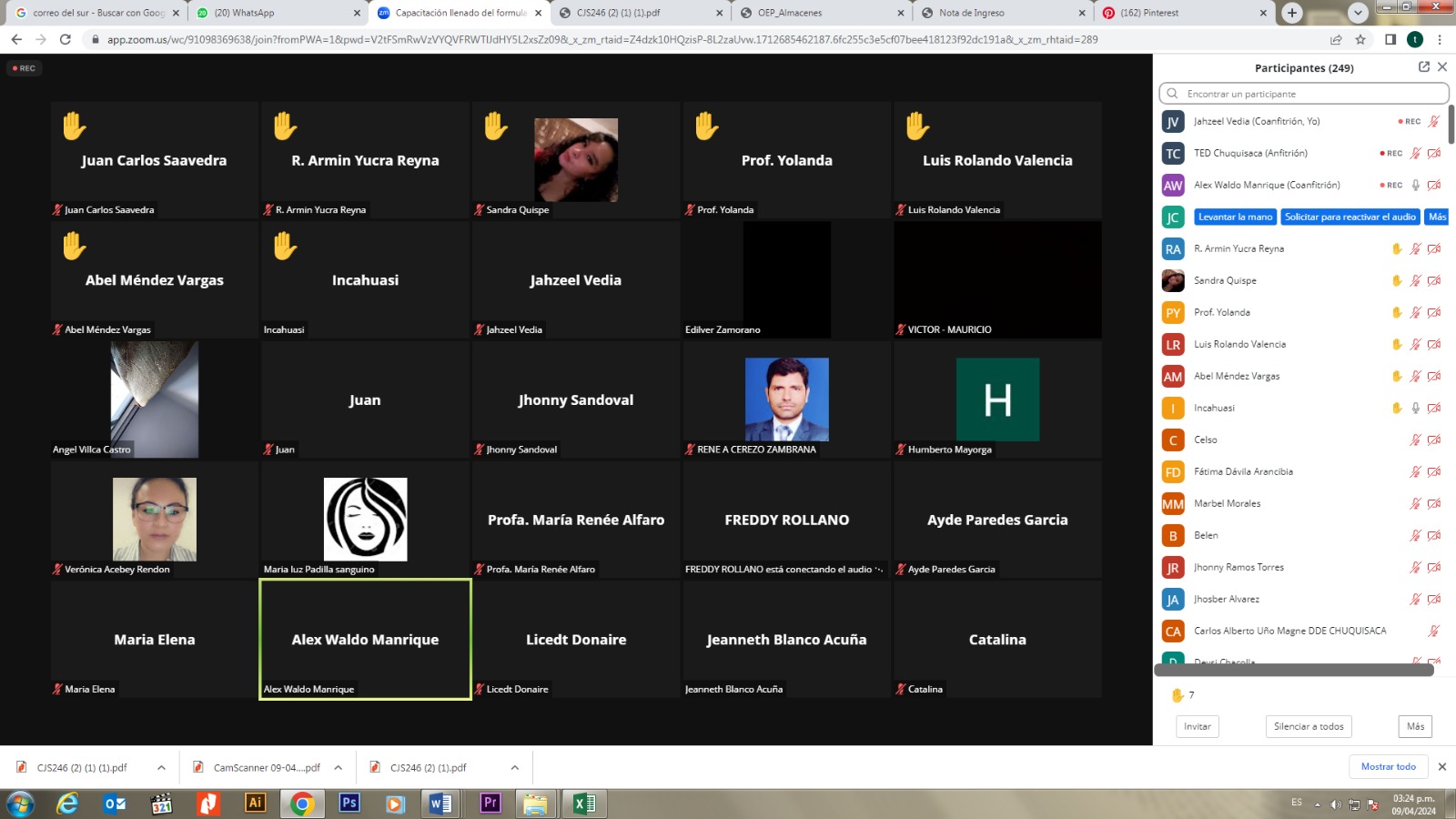Image resolution: width=1456 pixels, height=819 pixels.
Task: Click the muted mic icon for Celso
Action: point(1415,440)
